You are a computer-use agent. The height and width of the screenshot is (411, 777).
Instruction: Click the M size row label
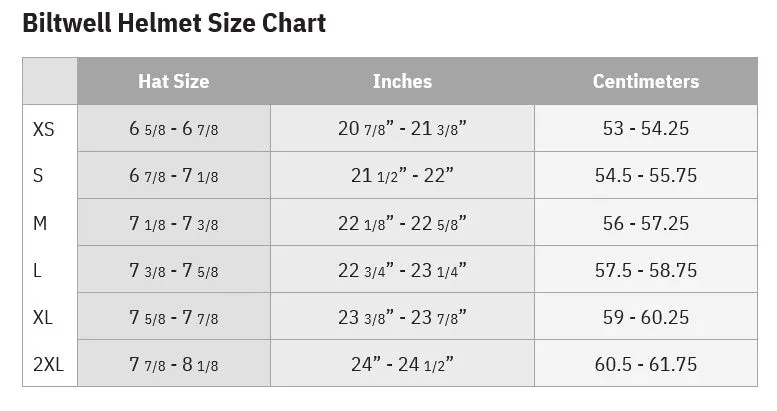point(40,223)
